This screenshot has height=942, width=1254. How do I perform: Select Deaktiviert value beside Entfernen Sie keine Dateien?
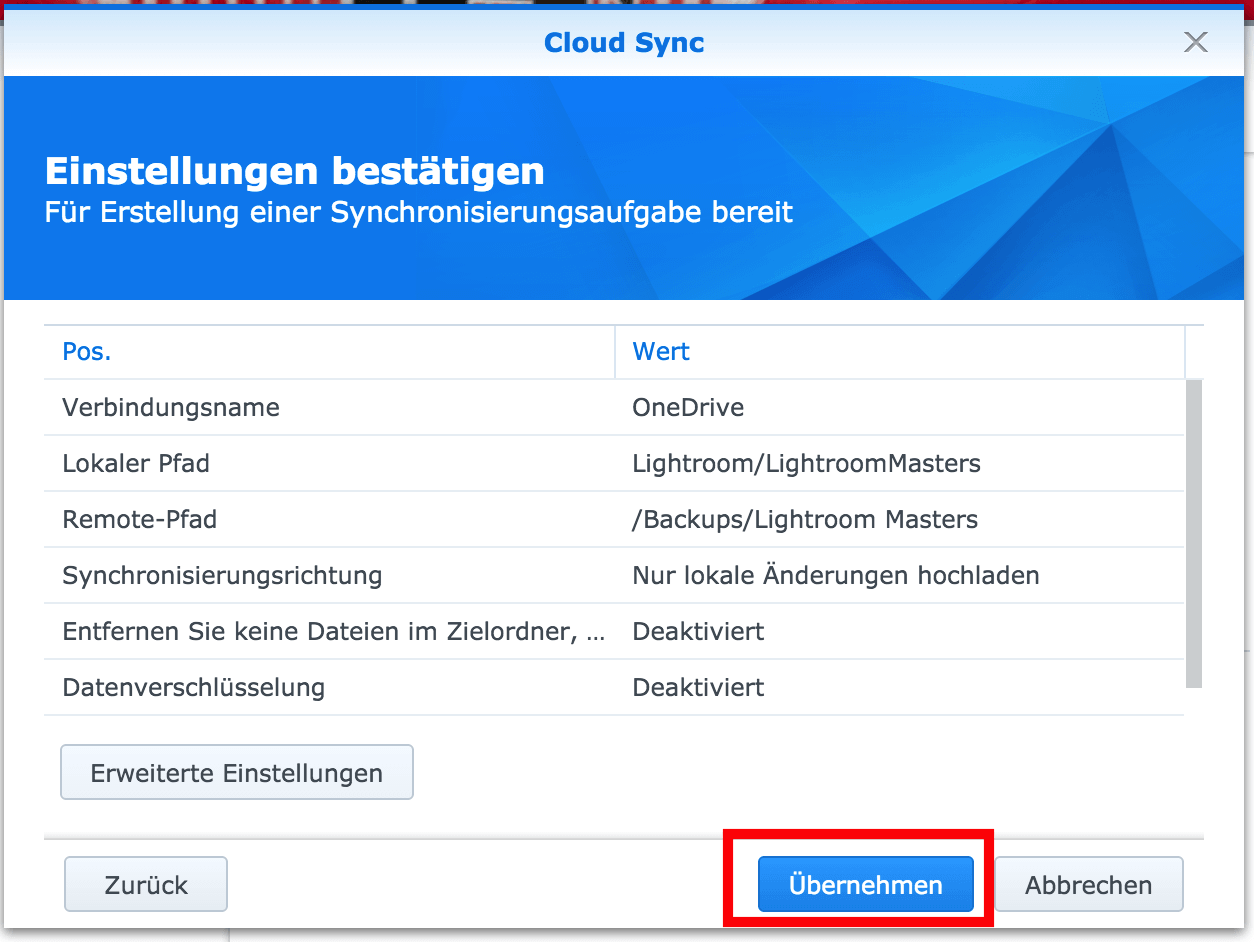click(x=698, y=631)
